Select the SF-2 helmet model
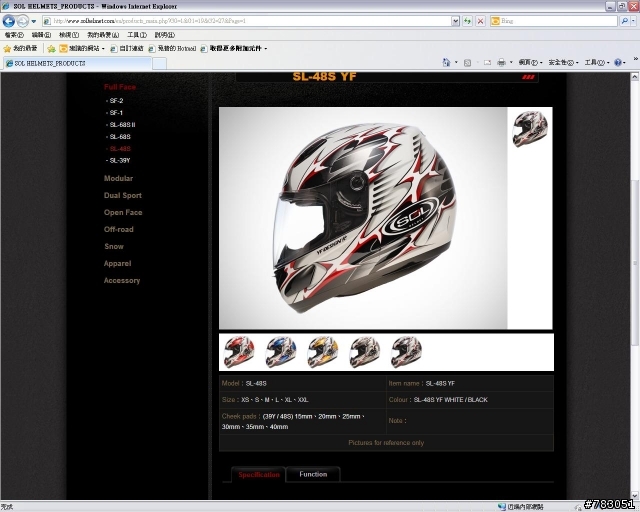This screenshot has width=640, height=512. coord(116,100)
